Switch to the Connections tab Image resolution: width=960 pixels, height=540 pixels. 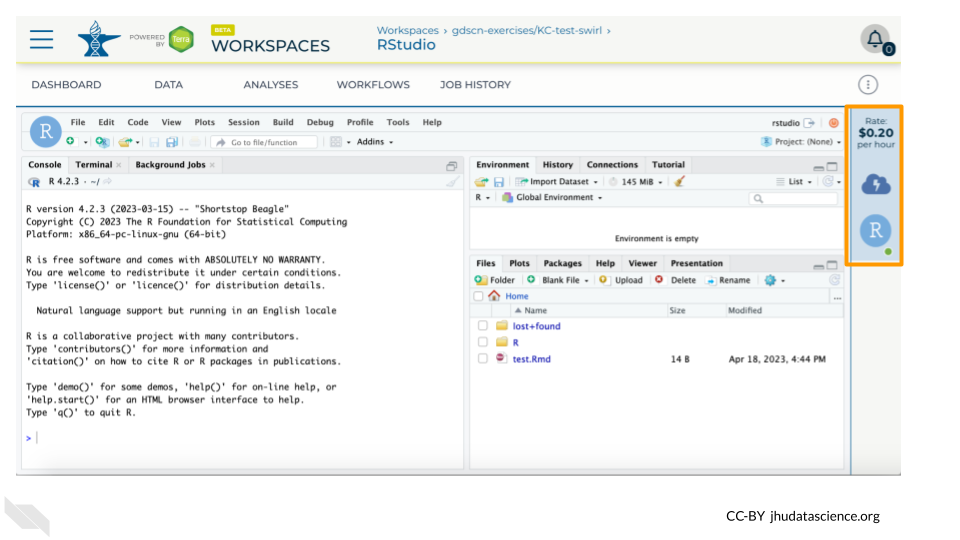click(x=612, y=165)
